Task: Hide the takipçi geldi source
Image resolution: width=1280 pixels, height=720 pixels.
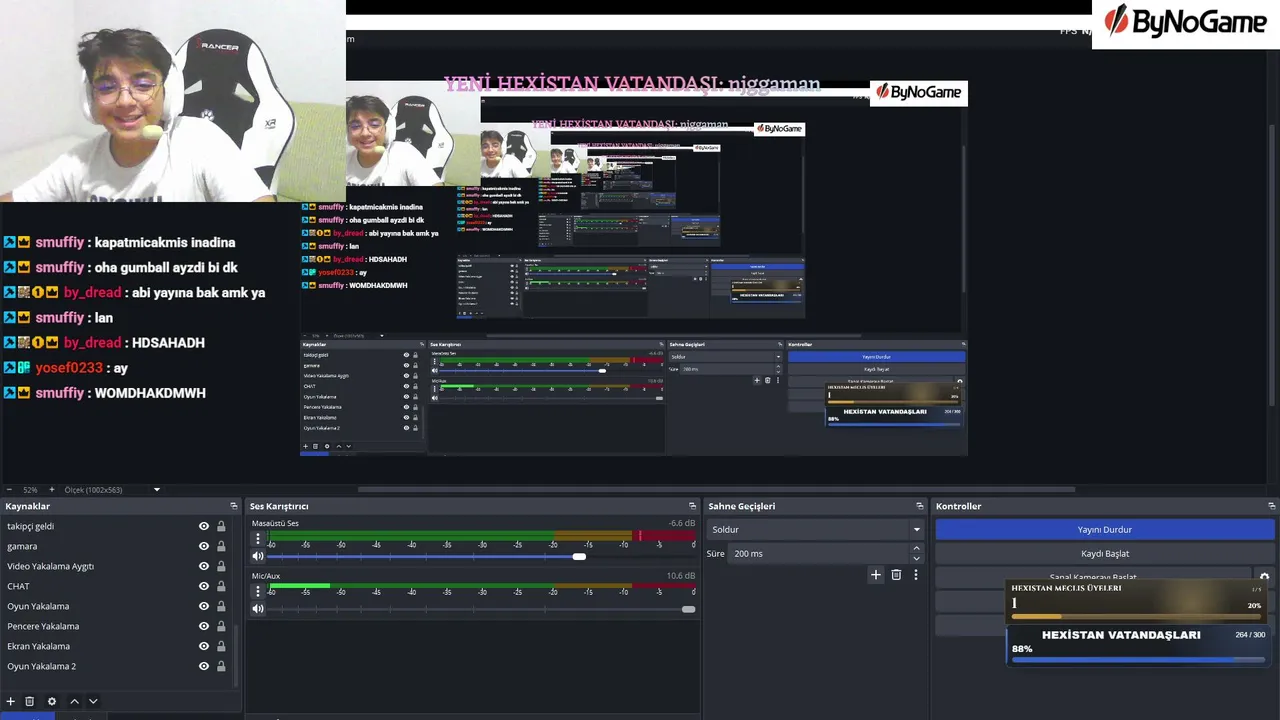Action: pos(204,526)
